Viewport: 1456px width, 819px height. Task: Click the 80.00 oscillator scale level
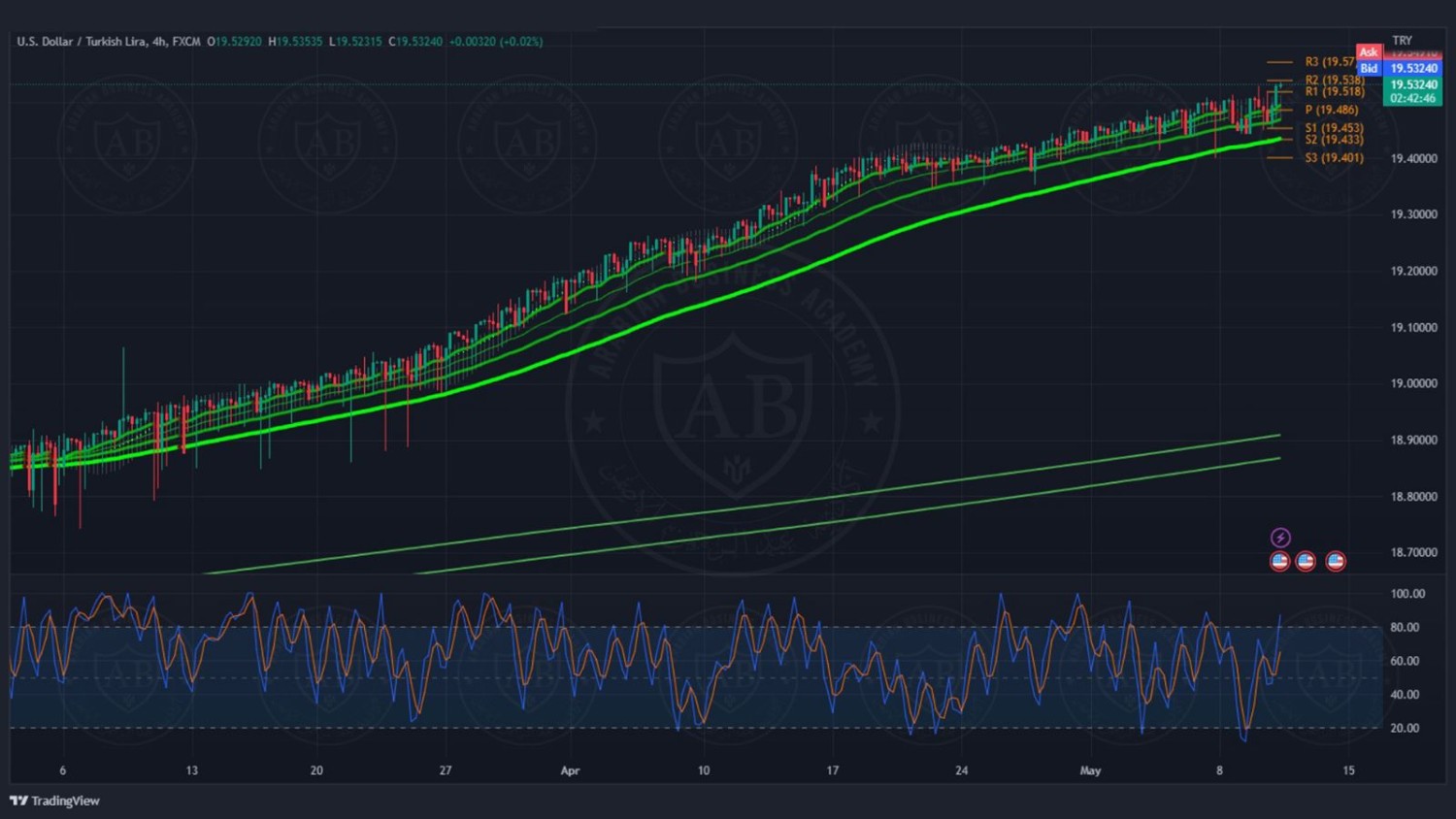(1405, 627)
